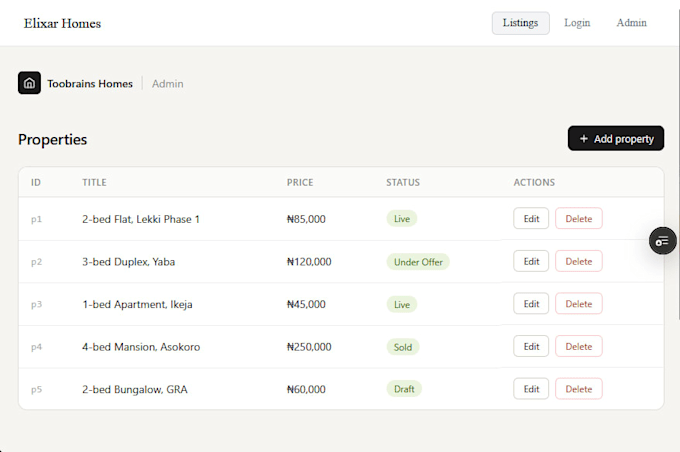Image resolution: width=680 pixels, height=452 pixels.
Task: Click the Live status badge for p3
Action: pyautogui.click(x=402, y=304)
